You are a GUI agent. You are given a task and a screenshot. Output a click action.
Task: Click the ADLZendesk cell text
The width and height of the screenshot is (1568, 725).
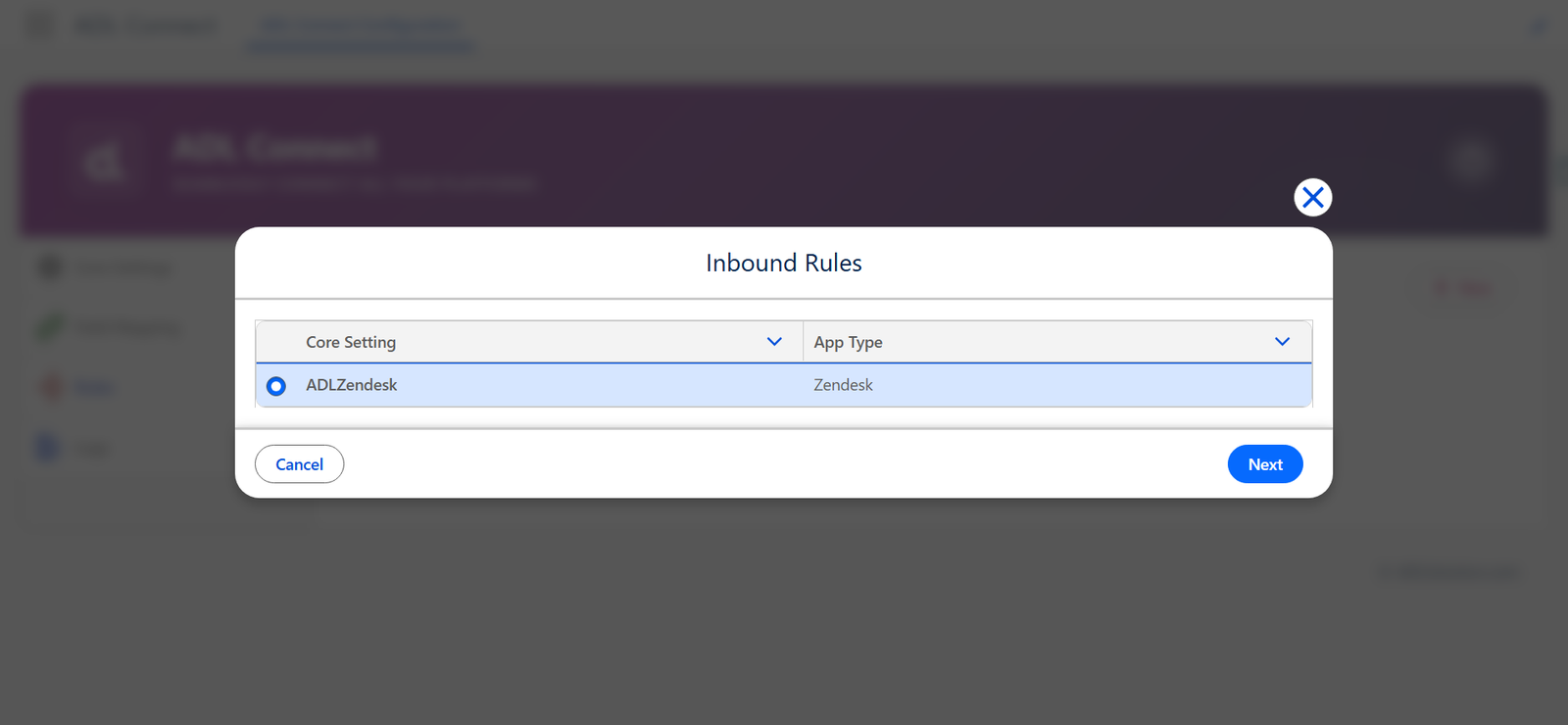(351, 385)
